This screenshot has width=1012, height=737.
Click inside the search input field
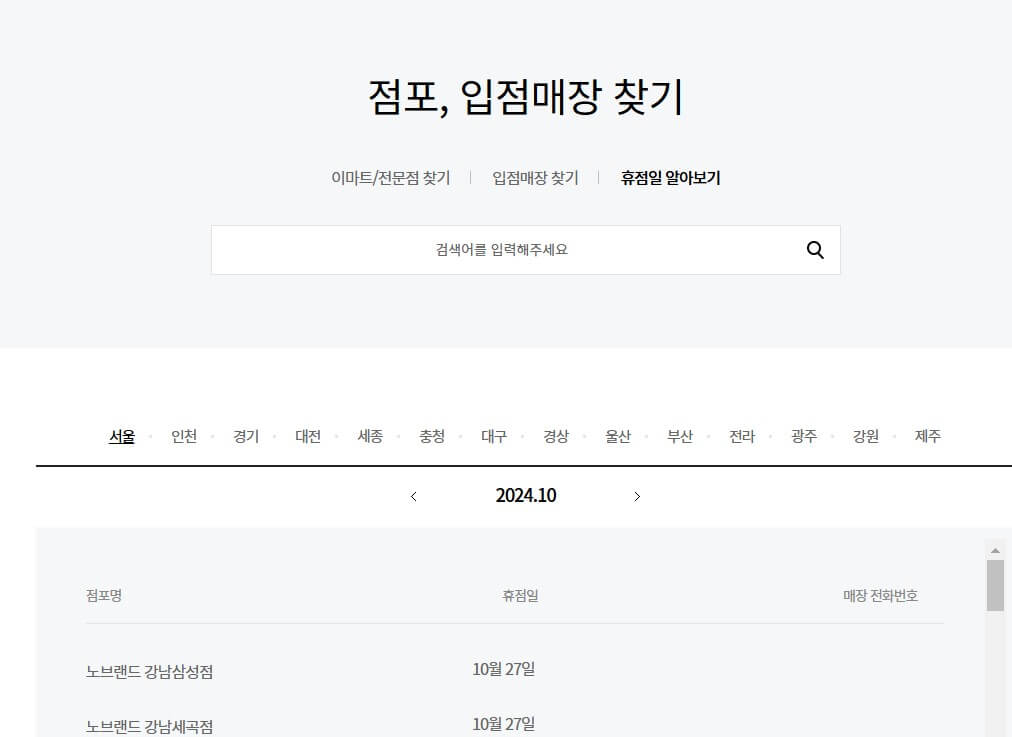click(500, 249)
